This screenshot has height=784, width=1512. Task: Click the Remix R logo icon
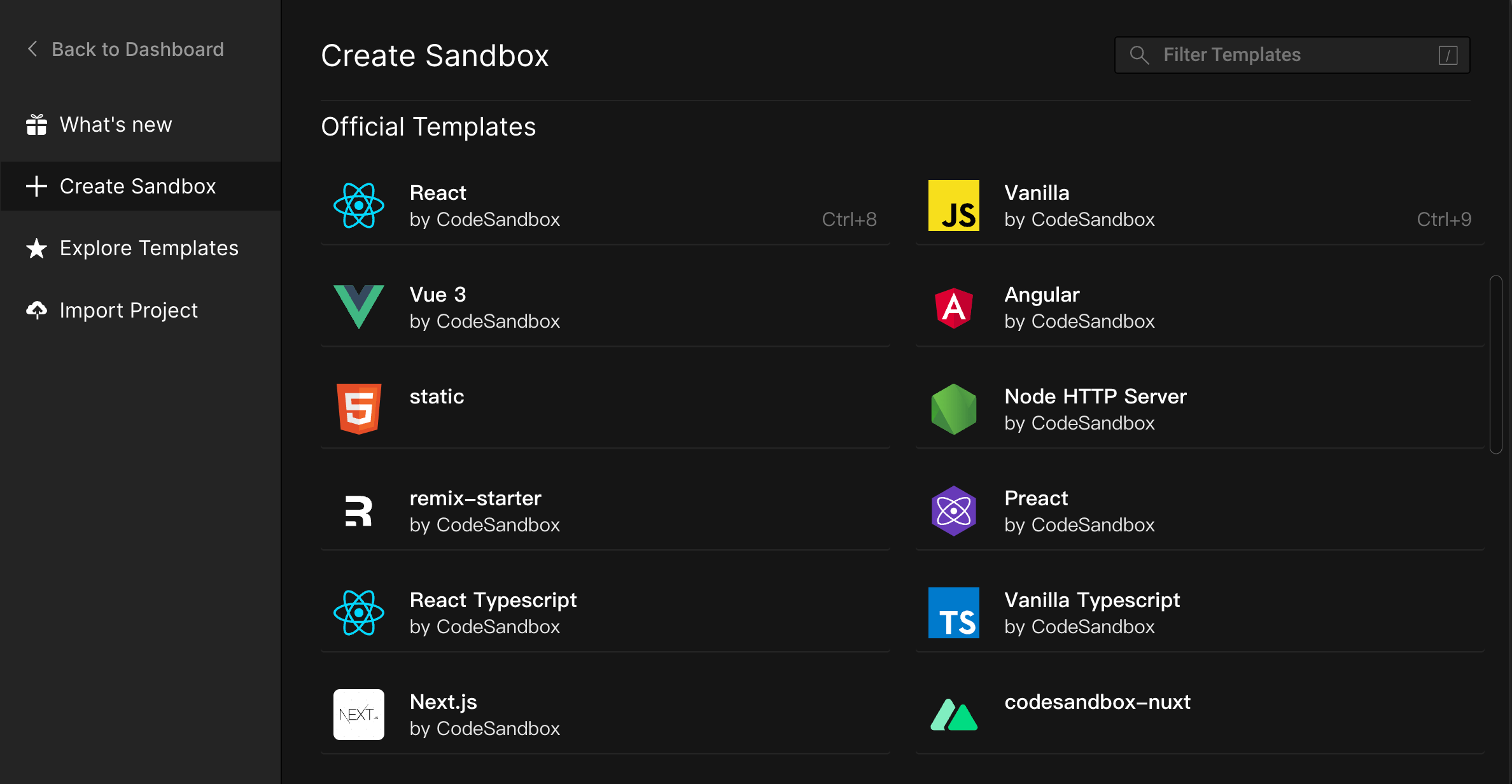click(358, 511)
